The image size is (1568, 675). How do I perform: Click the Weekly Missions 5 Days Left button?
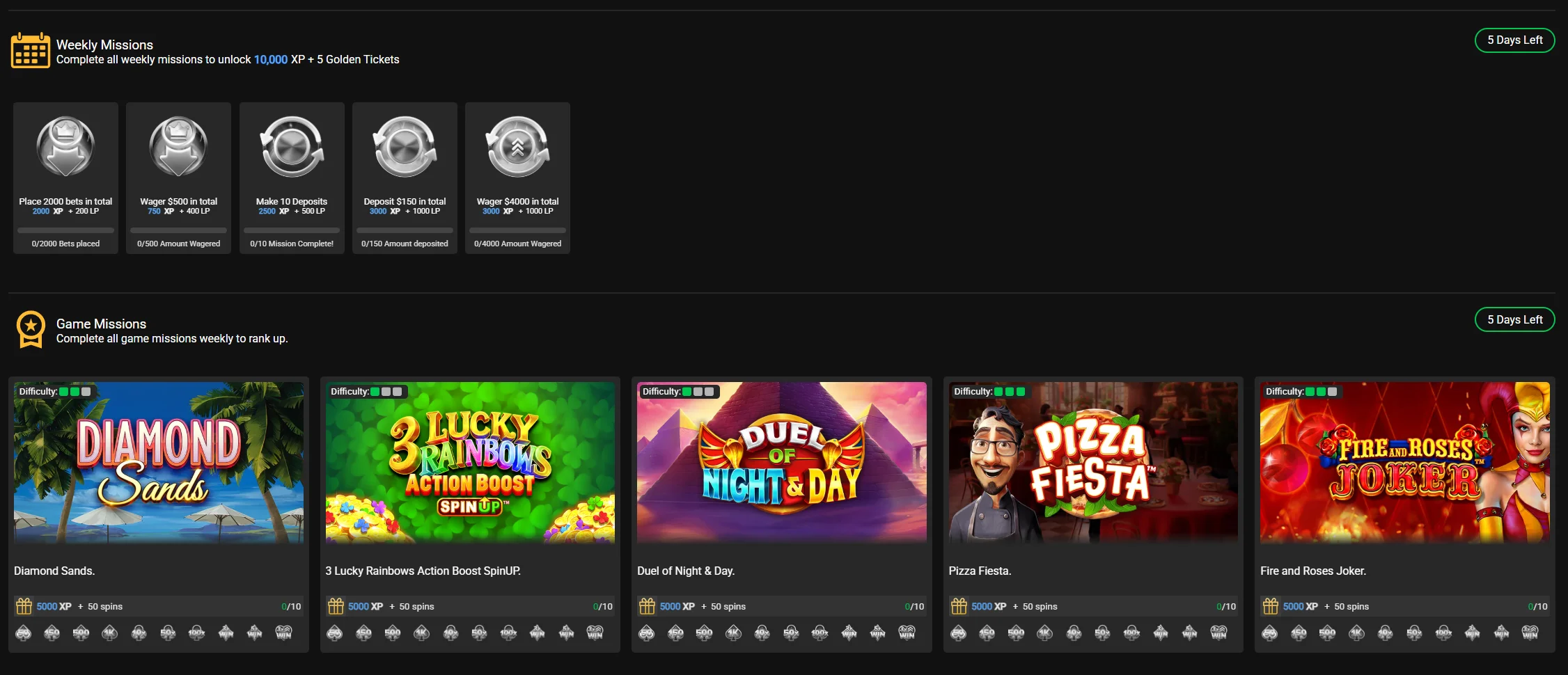[x=1515, y=40]
